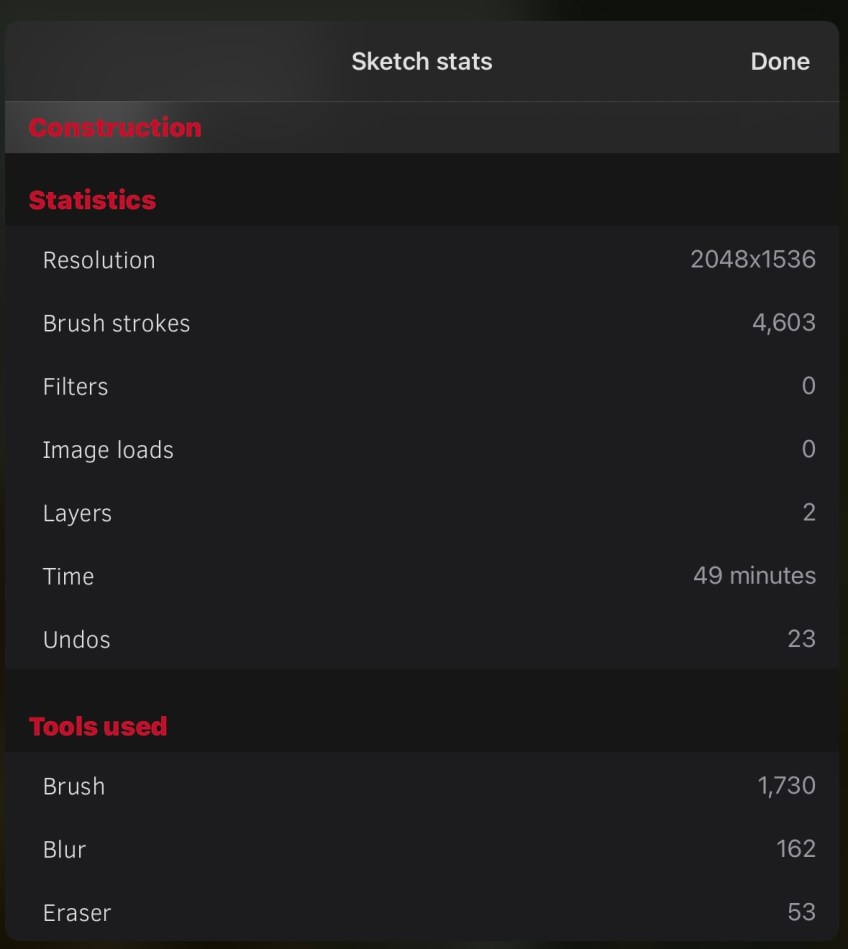Select the Image loads row label

tap(108, 450)
